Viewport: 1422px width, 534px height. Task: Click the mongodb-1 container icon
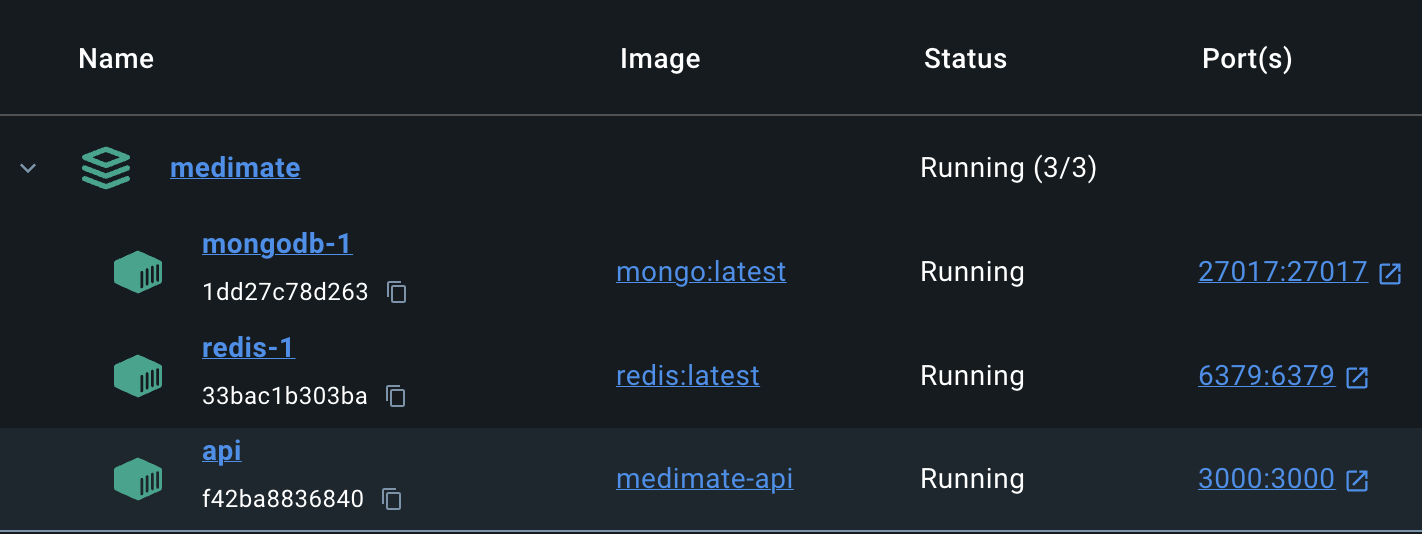(138, 272)
